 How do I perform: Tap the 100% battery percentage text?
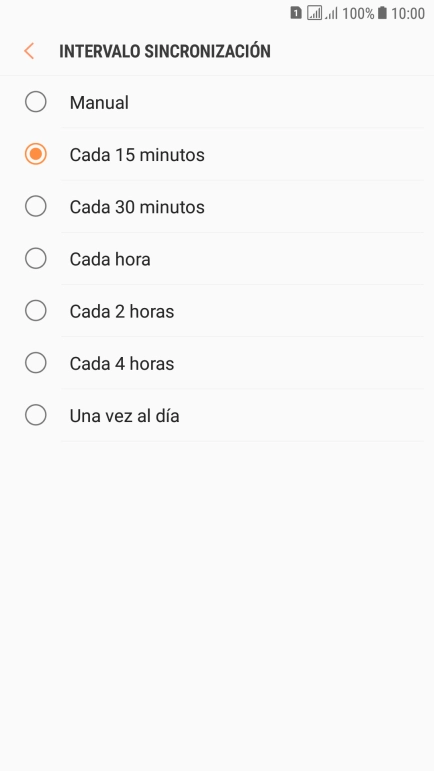358,13
